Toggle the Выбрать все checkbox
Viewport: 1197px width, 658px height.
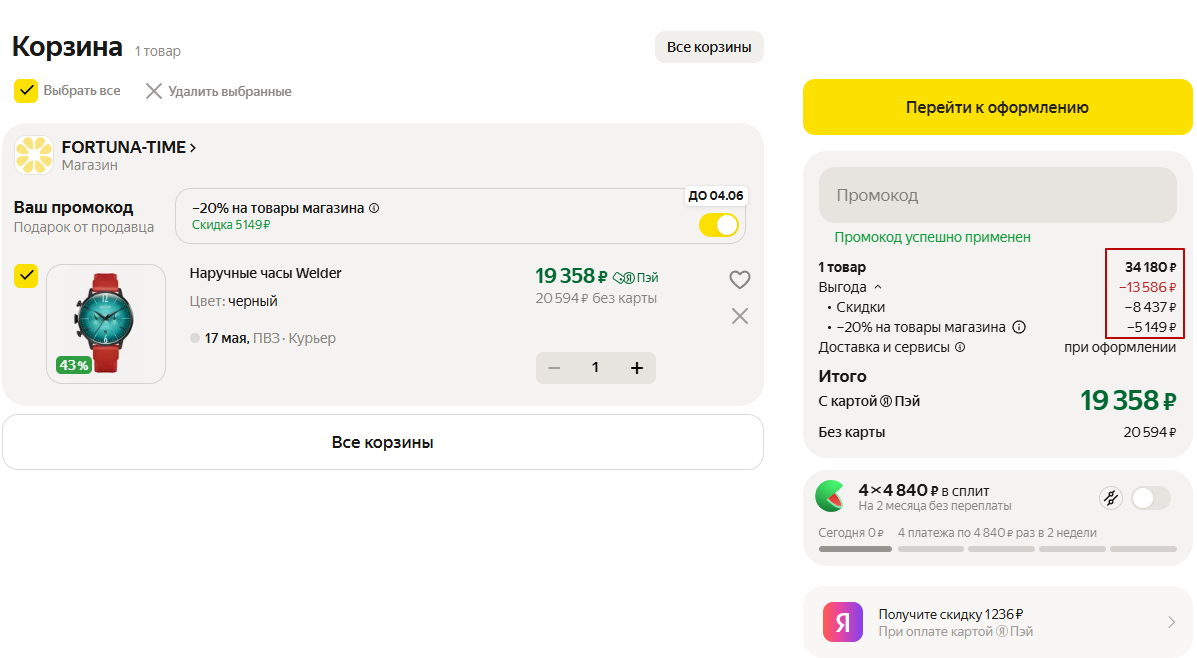click(26, 91)
